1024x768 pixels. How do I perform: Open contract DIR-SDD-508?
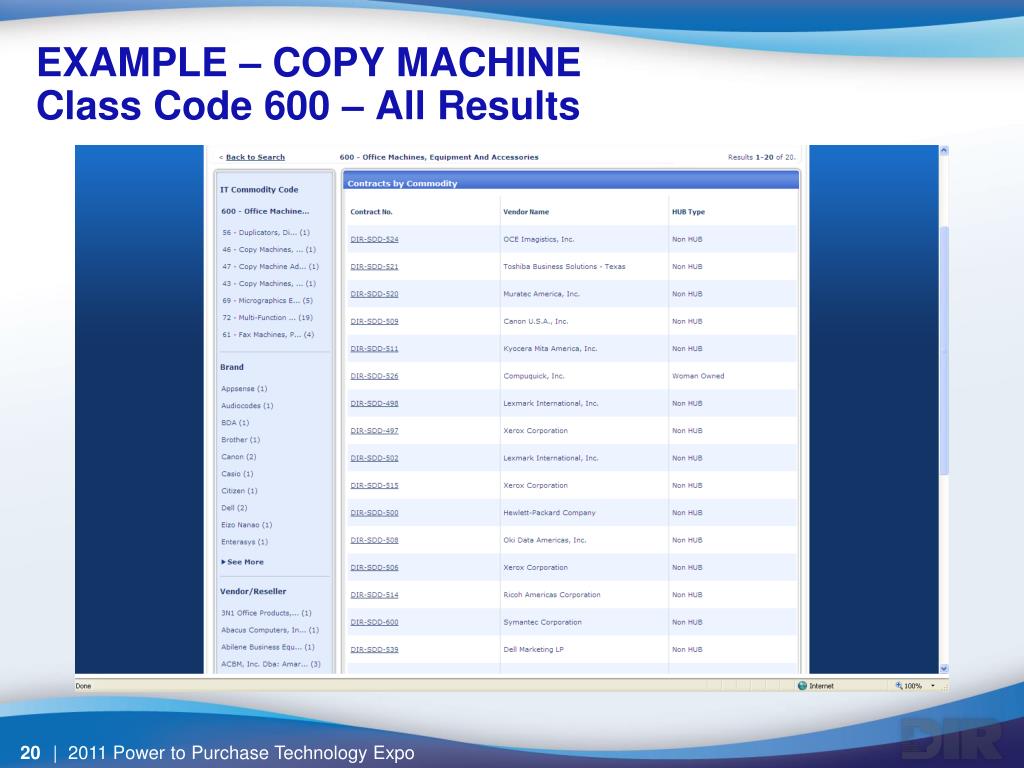[374, 541]
